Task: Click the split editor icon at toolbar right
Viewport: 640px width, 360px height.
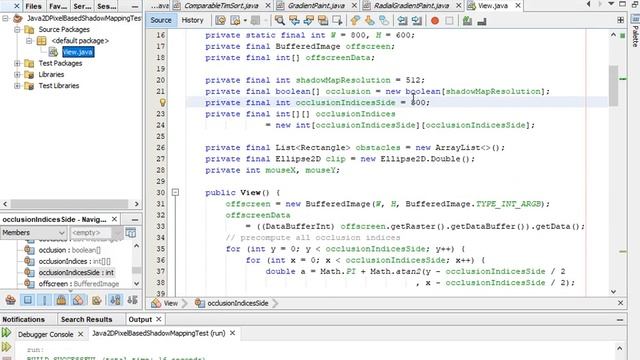Action: 620,20
